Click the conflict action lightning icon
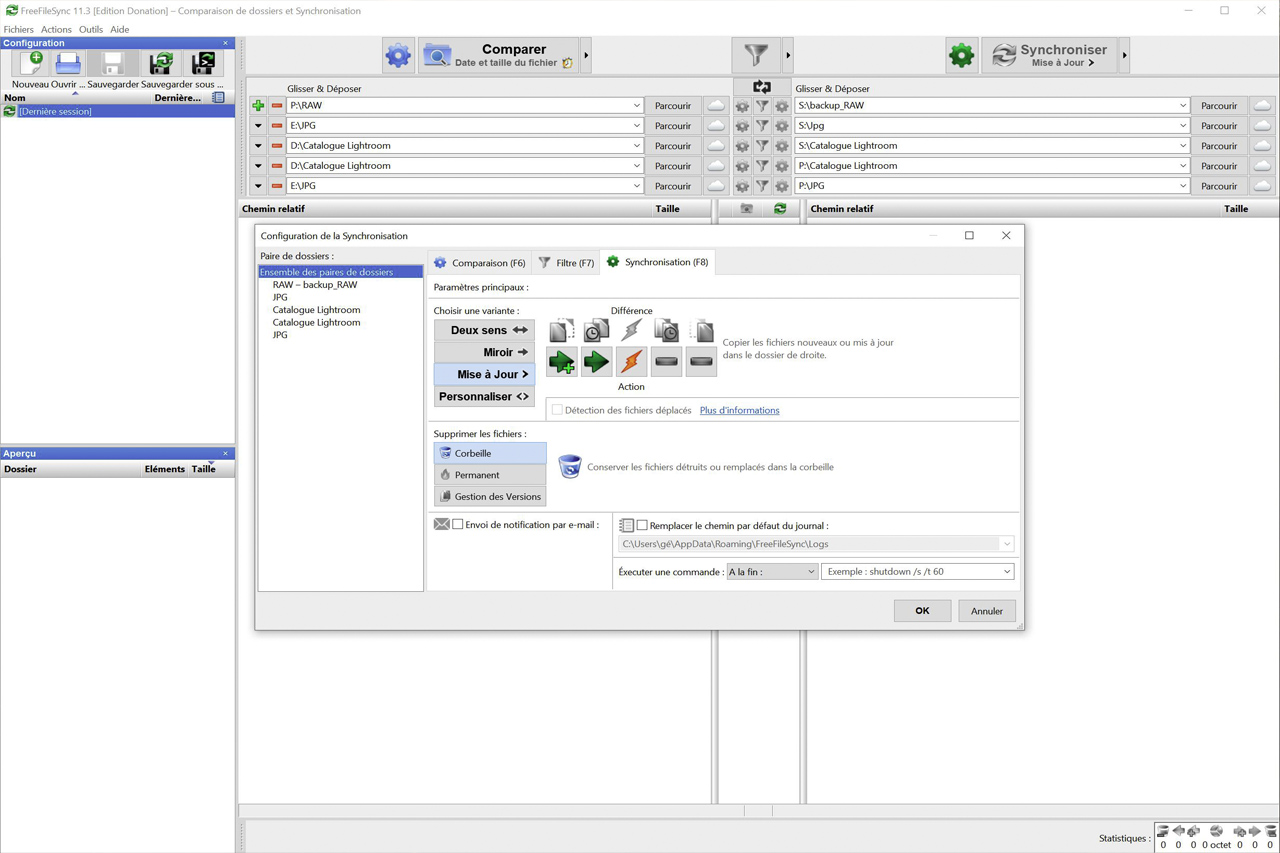The height and width of the screenshot is (853, 1280). (x=632, y=362)
